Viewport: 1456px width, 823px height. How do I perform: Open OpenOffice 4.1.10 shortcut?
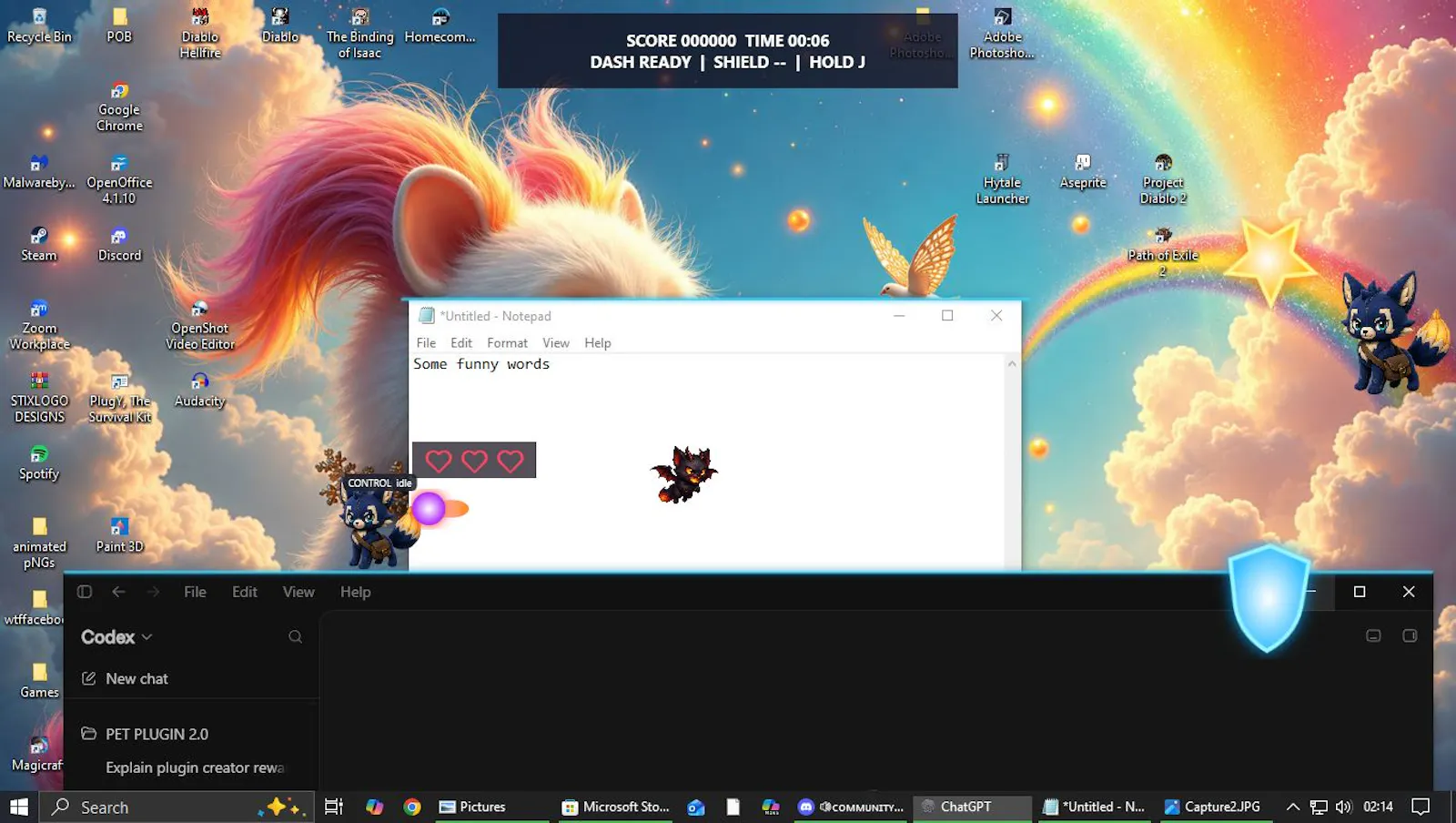(x=119, y=179)
